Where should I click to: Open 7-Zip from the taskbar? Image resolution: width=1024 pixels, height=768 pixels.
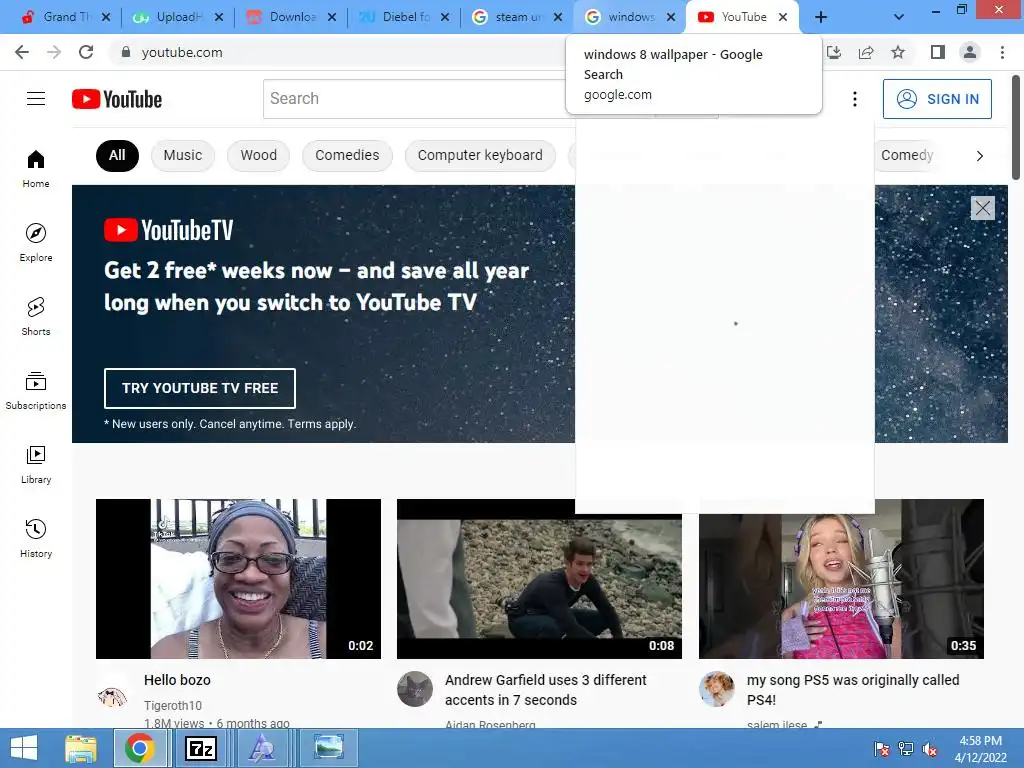(x=200, y=748)
